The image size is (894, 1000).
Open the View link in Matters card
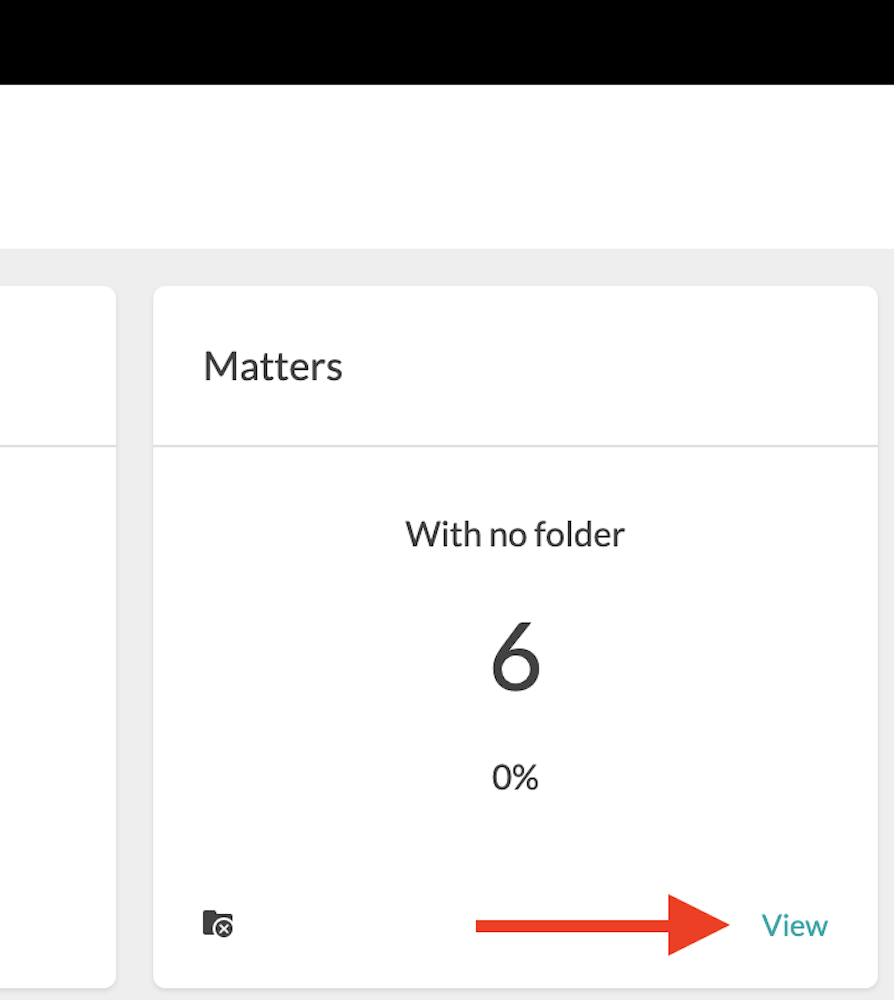click(795, 925)
